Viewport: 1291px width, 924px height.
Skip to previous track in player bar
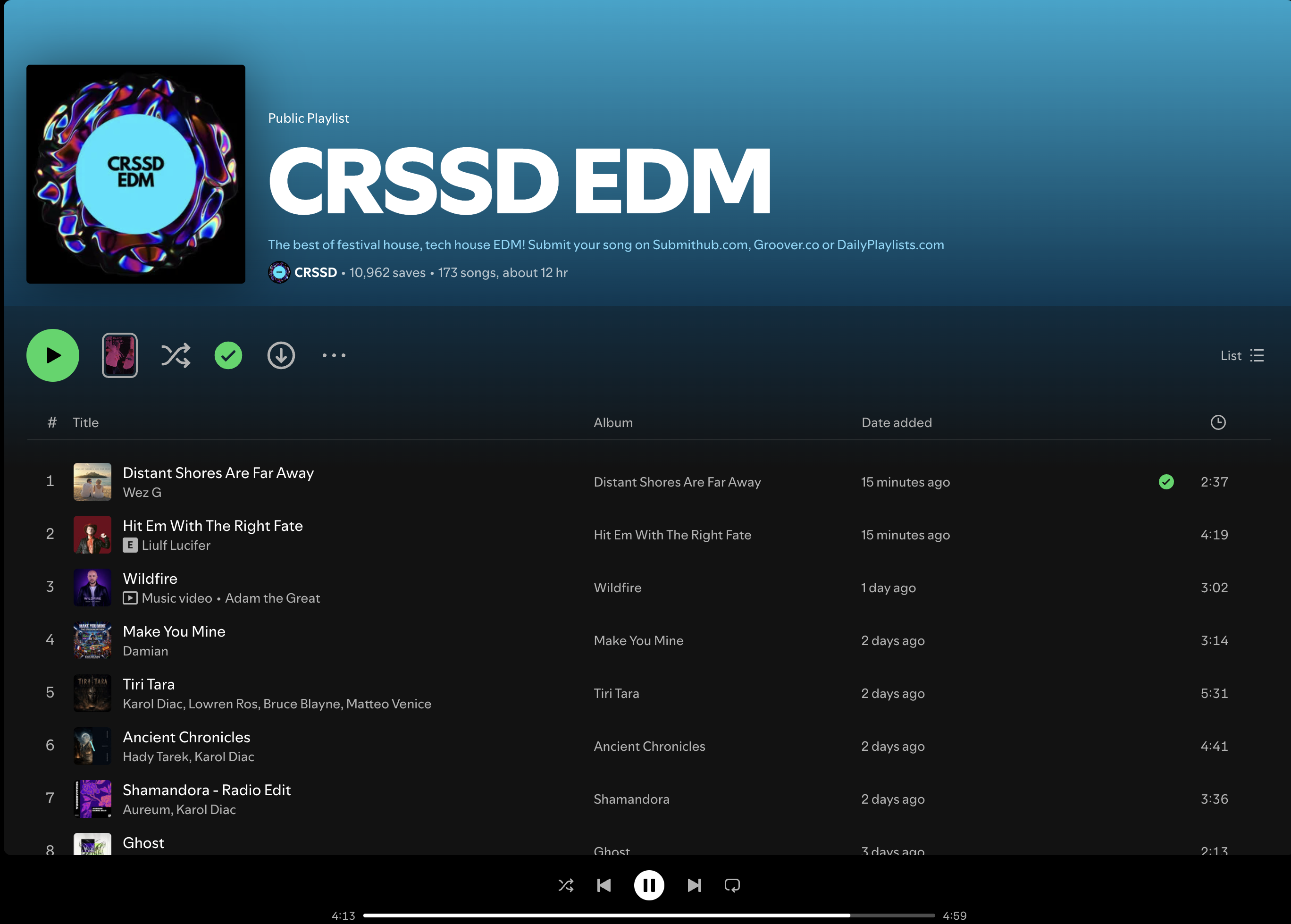click(x=604, y=885)
